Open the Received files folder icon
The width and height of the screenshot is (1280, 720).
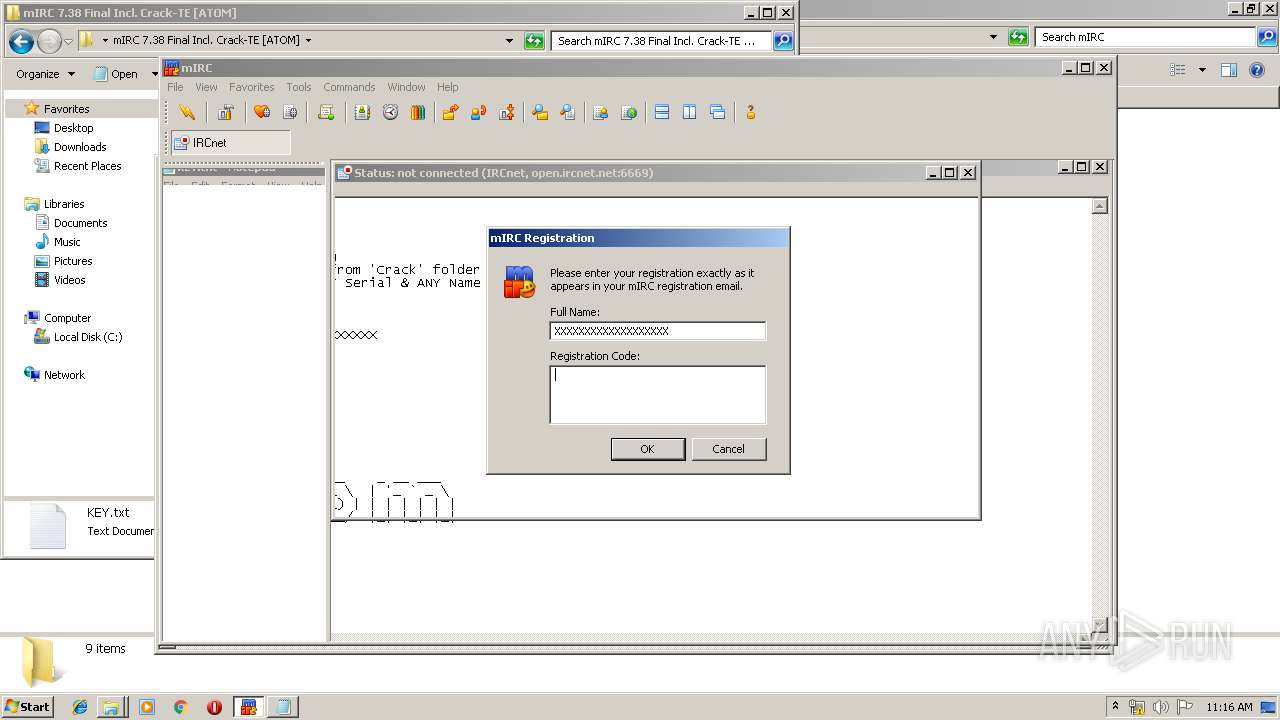[540, 112]
